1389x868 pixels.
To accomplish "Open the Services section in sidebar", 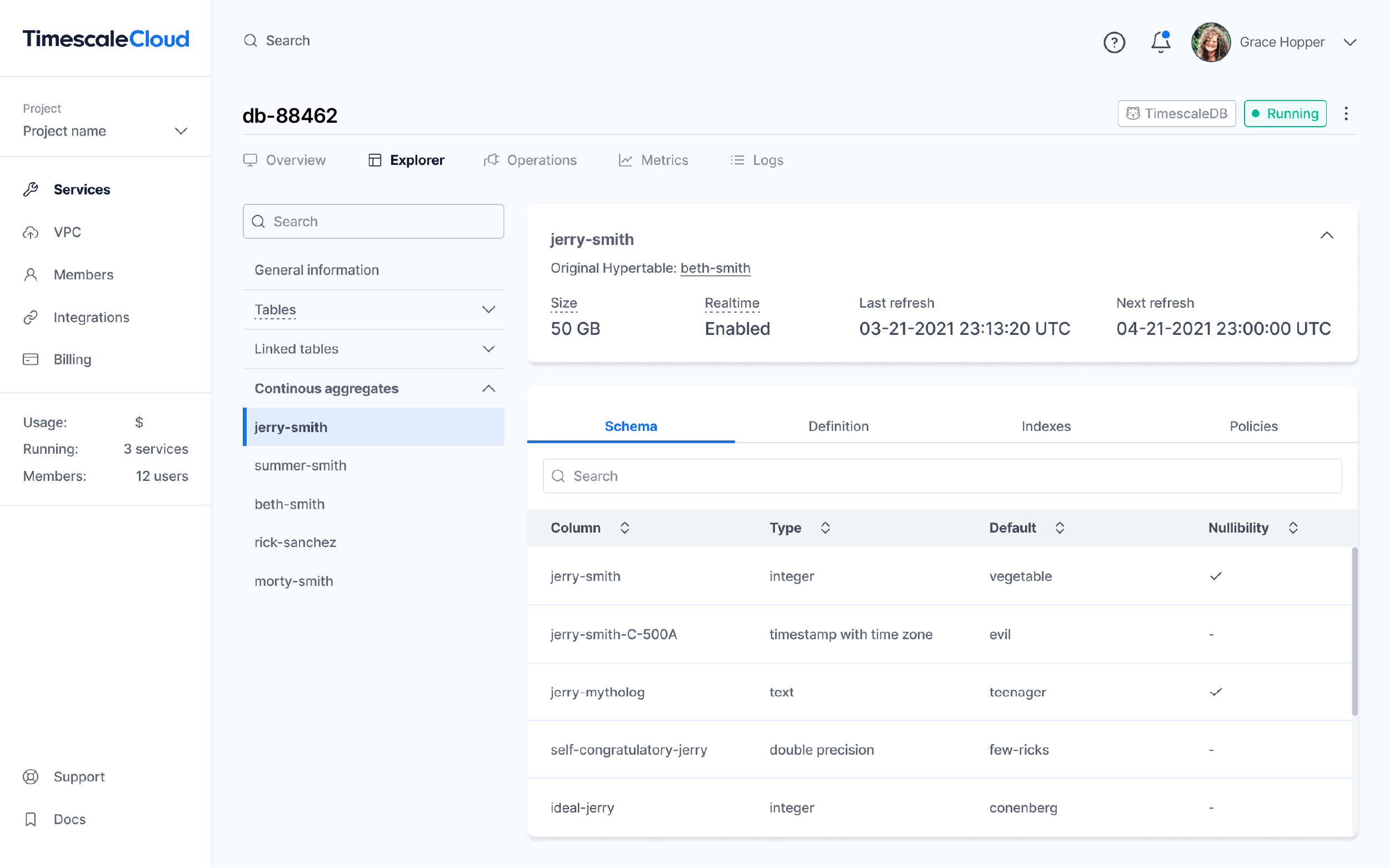I will click(82, 189).
